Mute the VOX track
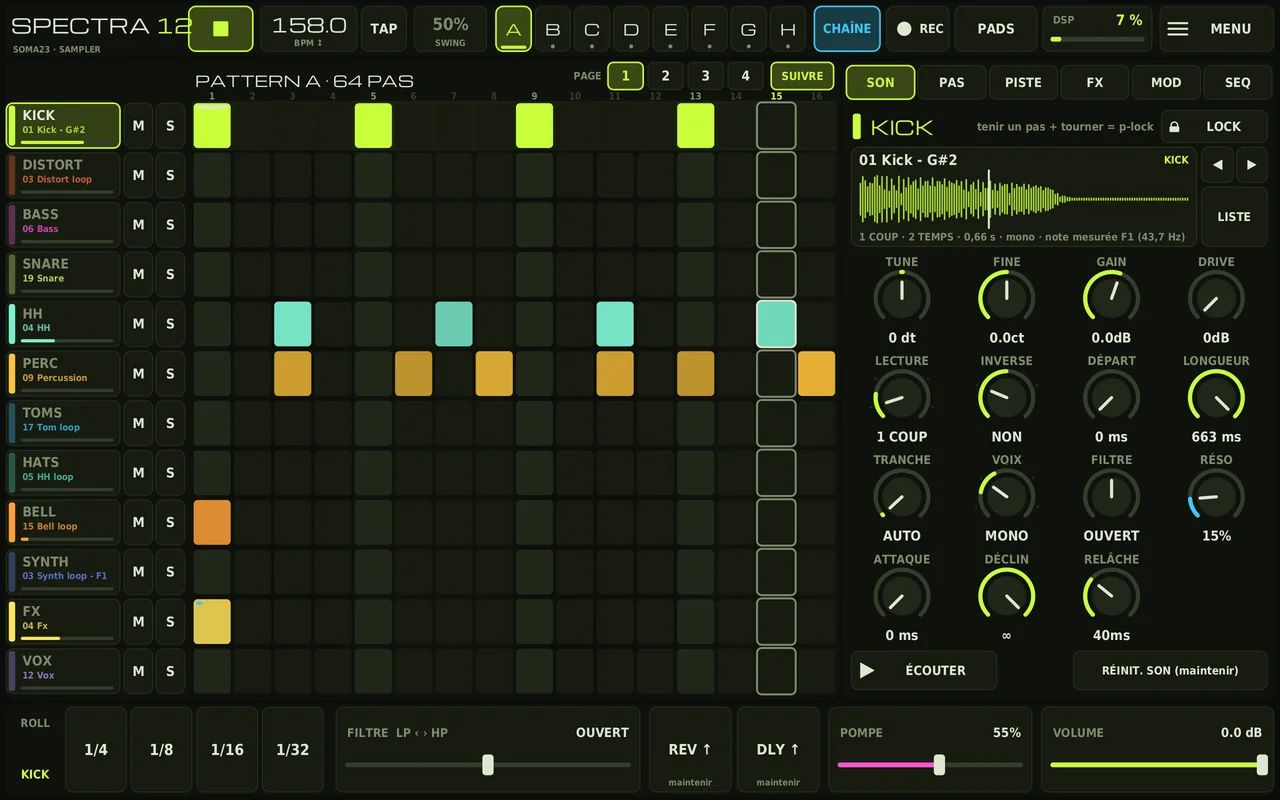 (138, 671)
